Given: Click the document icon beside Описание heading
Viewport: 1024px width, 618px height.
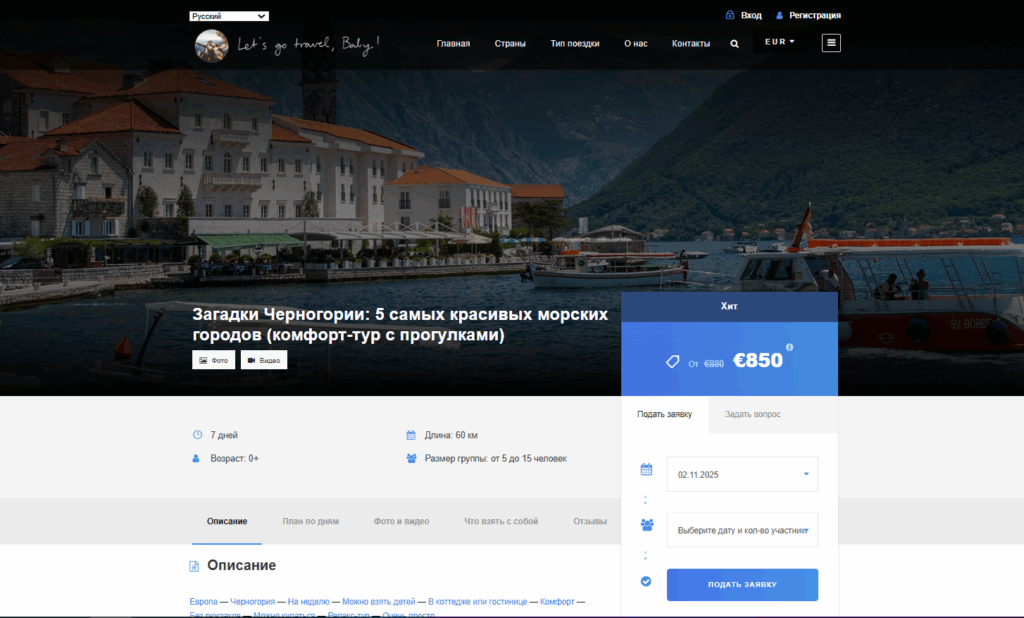Looking at the screenshot, I should (x=194, y=566).
